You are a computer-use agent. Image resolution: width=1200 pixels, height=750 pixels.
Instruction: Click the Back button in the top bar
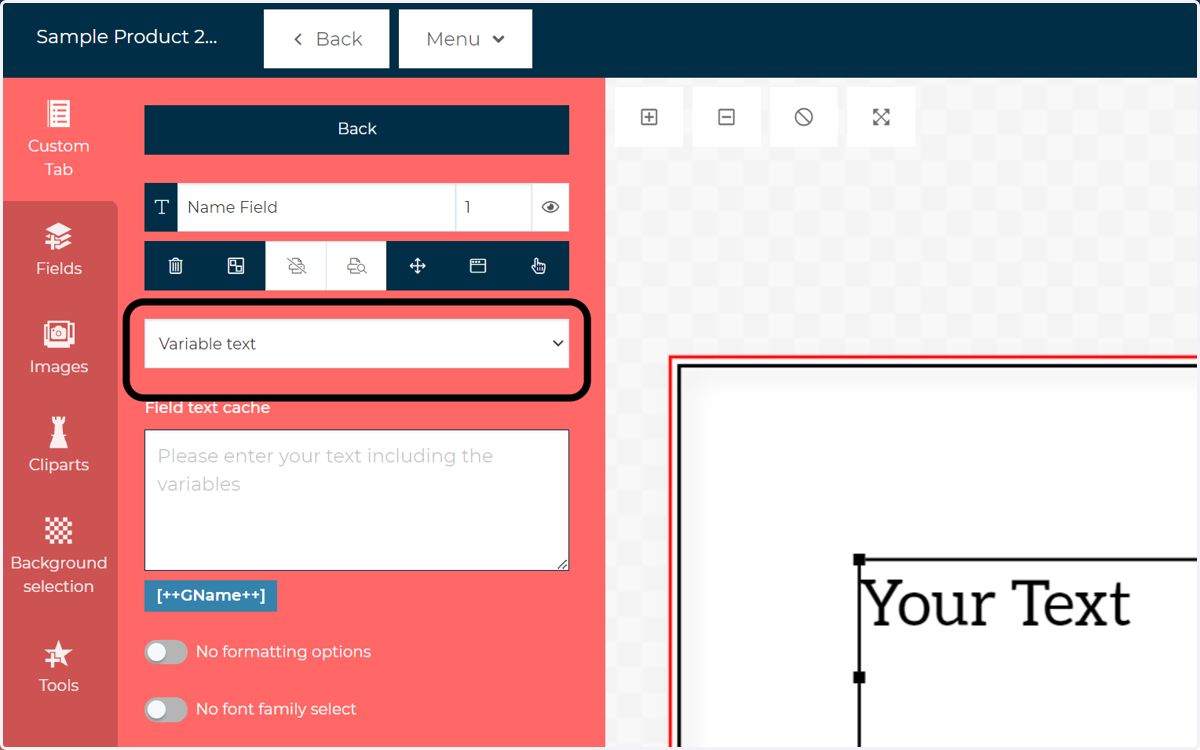pos(326,39)
